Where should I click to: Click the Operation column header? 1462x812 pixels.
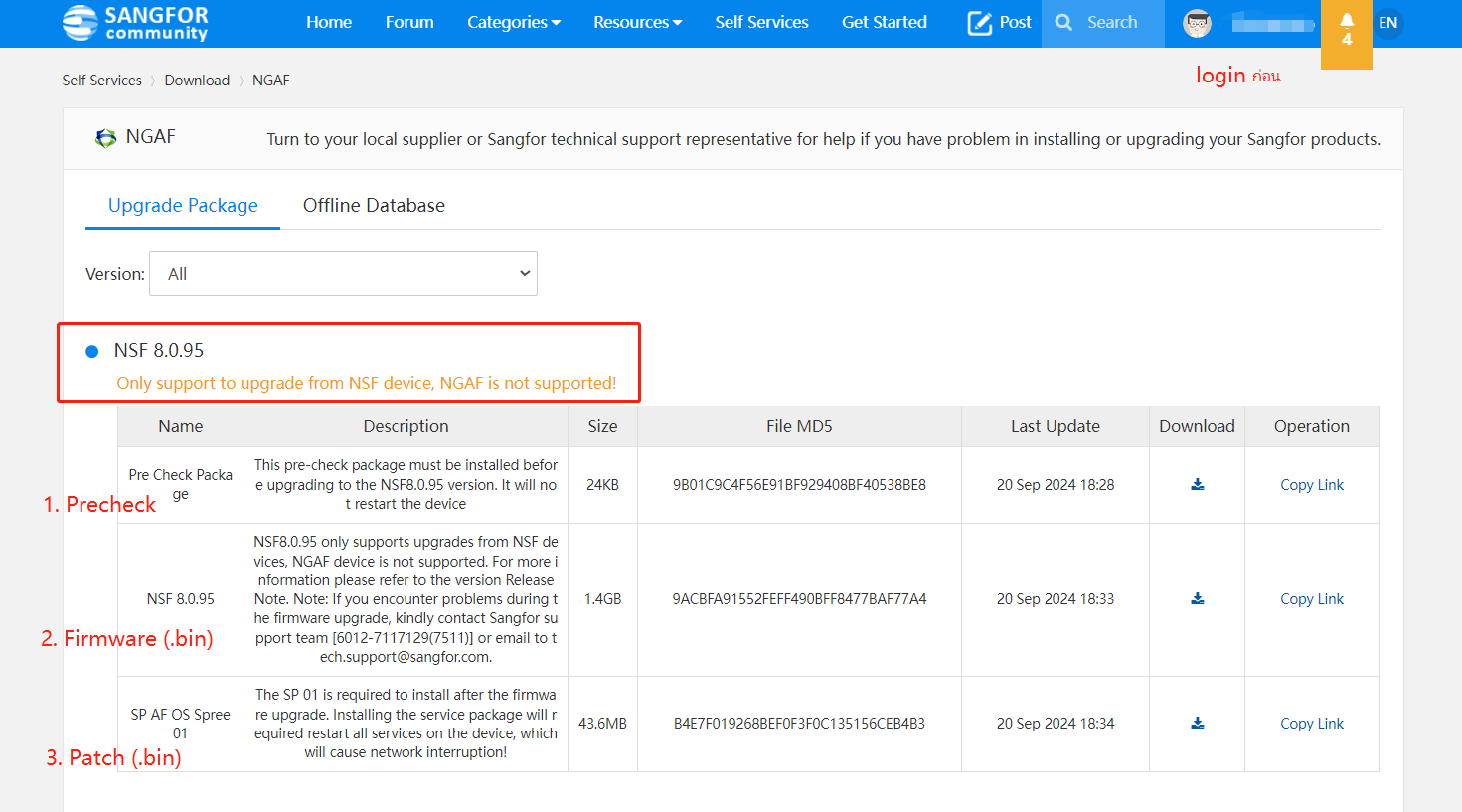1312,426
